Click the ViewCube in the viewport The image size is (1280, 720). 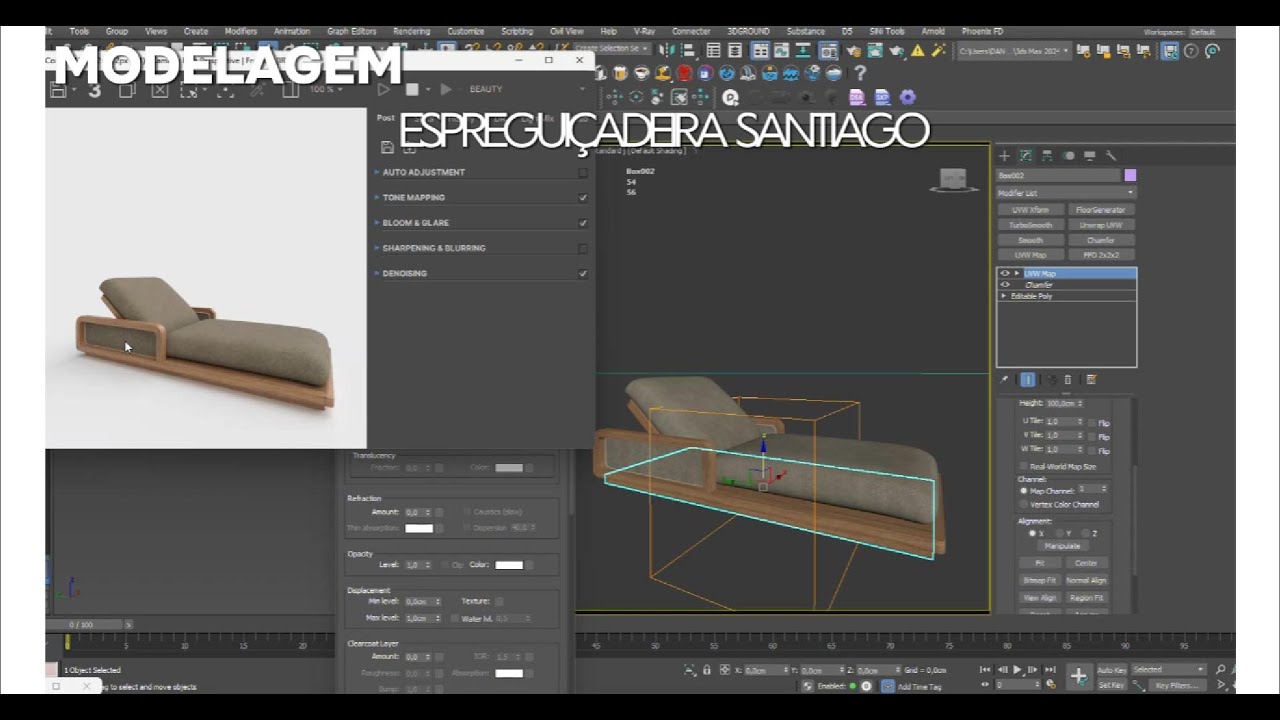pos(953,180)
